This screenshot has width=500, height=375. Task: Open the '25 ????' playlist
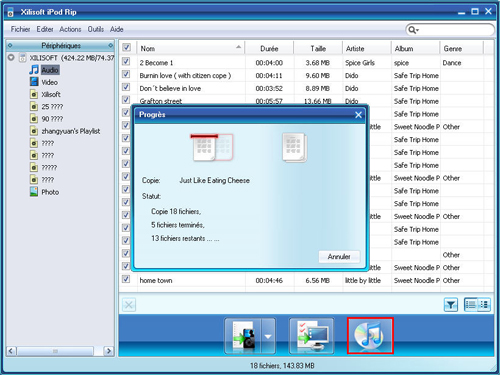point(52,107)
